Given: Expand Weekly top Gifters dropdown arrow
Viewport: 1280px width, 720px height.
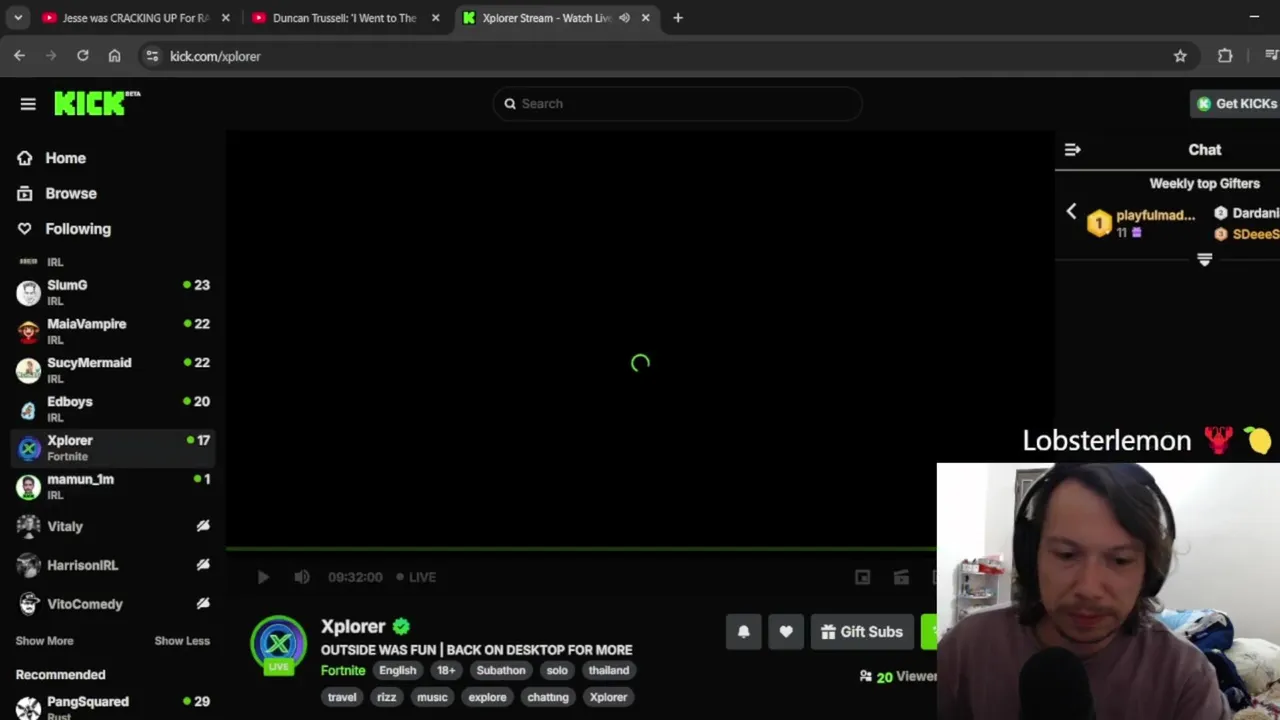Looking at the screenshot, I should [x=1204, y=259].
